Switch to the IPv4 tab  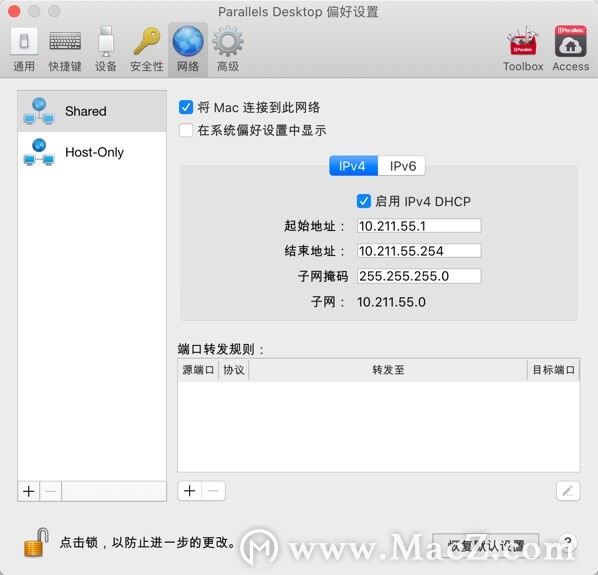pos(353,166)
